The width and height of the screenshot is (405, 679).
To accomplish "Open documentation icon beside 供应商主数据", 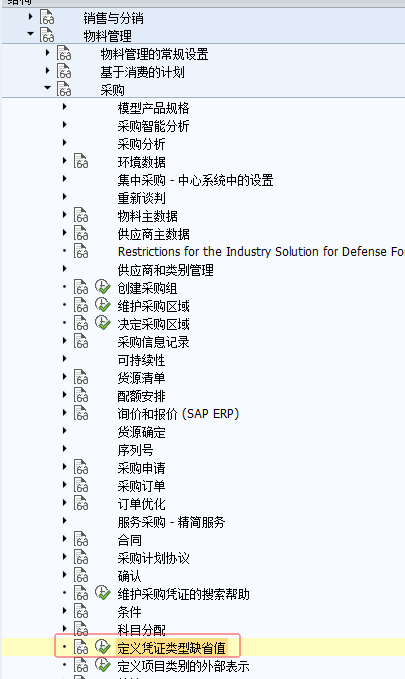I will point(81,233).
